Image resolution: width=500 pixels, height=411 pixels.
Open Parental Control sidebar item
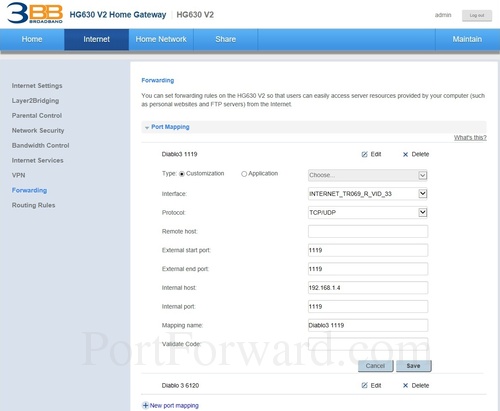(x=37, y=115)
